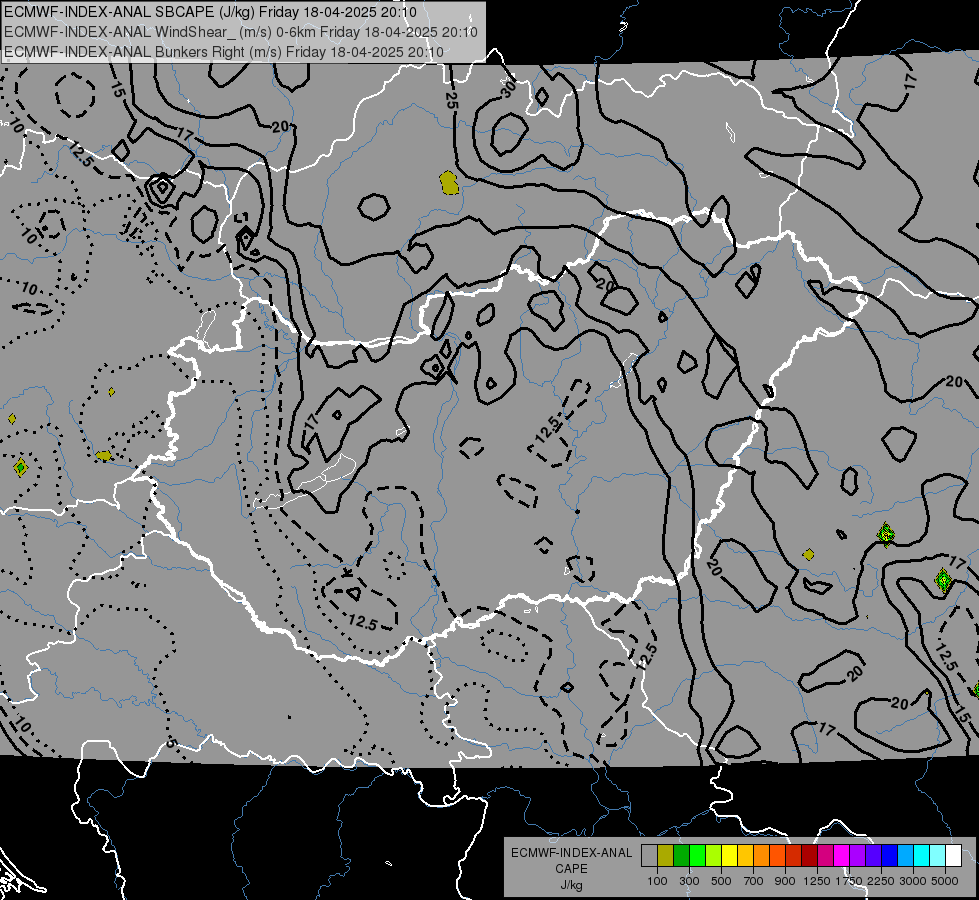
Task: Click the 100 legend value
Action: pyautogui.click(x=657, y=881)
